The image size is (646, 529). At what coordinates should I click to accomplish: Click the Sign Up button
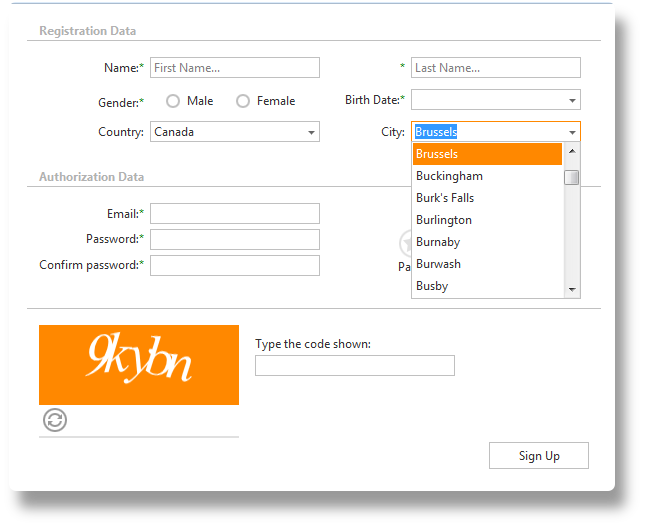(538, 456)
